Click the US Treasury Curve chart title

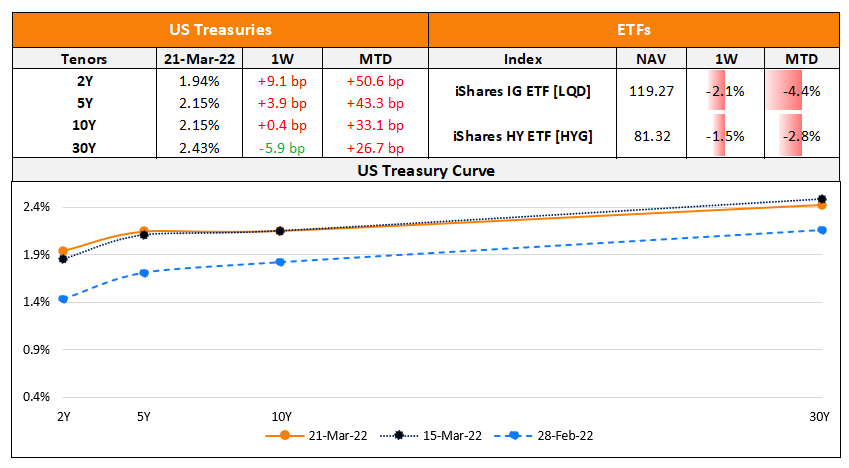point(426,170)
